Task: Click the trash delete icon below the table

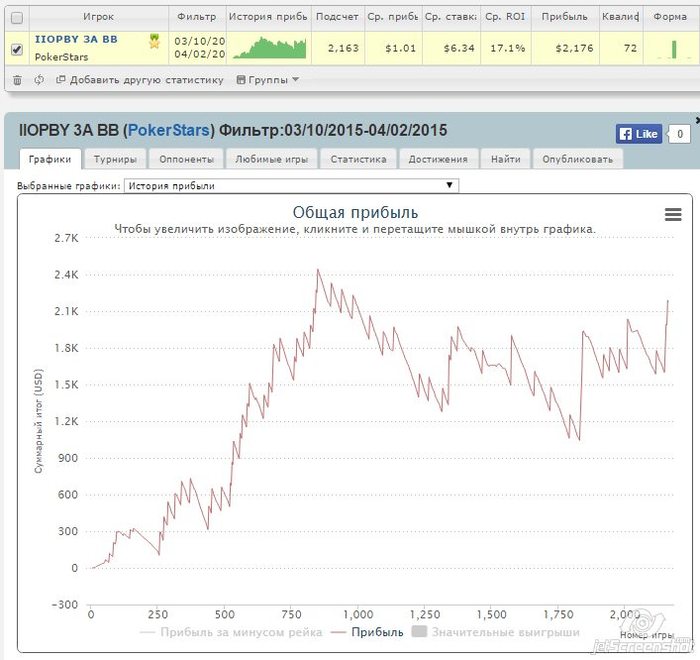Action: point(17,80)
